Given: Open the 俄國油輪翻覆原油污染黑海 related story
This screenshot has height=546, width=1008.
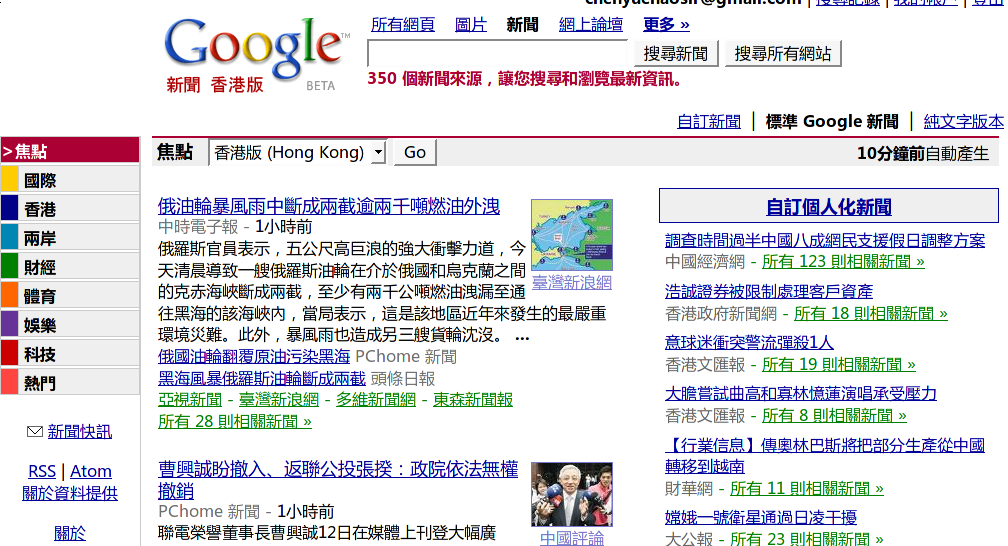Looking at the screenshot, I should coord(254,356).
